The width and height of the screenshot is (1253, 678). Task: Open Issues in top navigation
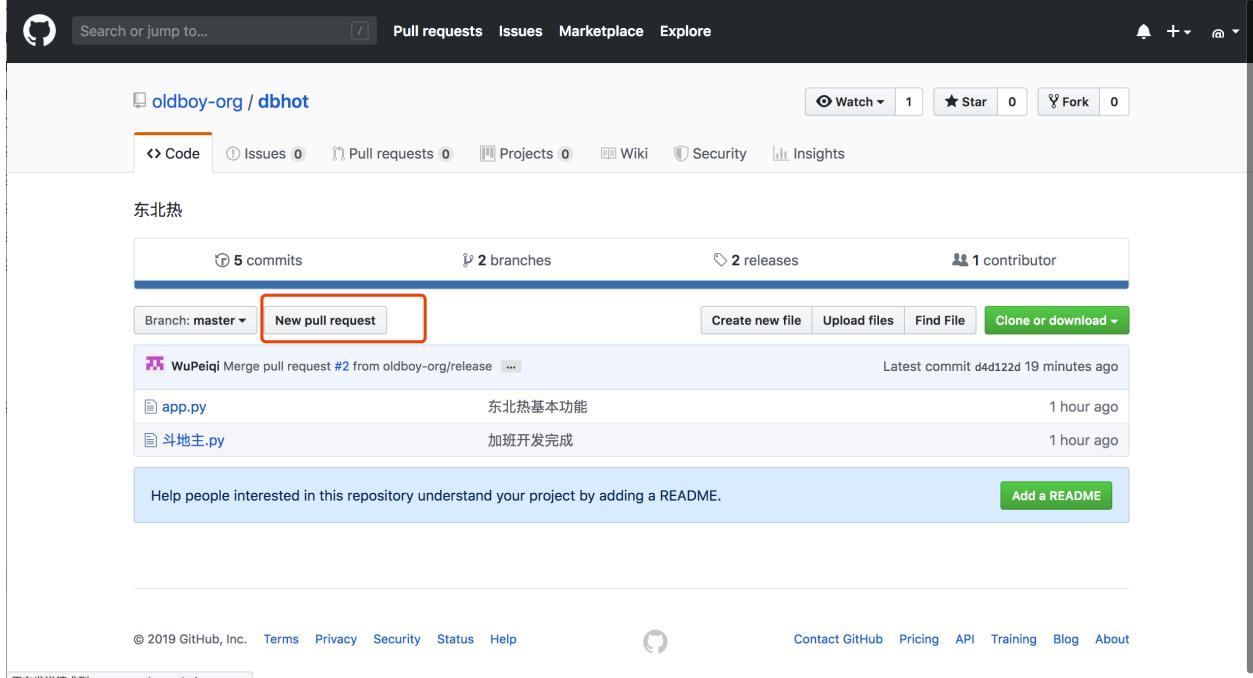(x=520, y=31)
